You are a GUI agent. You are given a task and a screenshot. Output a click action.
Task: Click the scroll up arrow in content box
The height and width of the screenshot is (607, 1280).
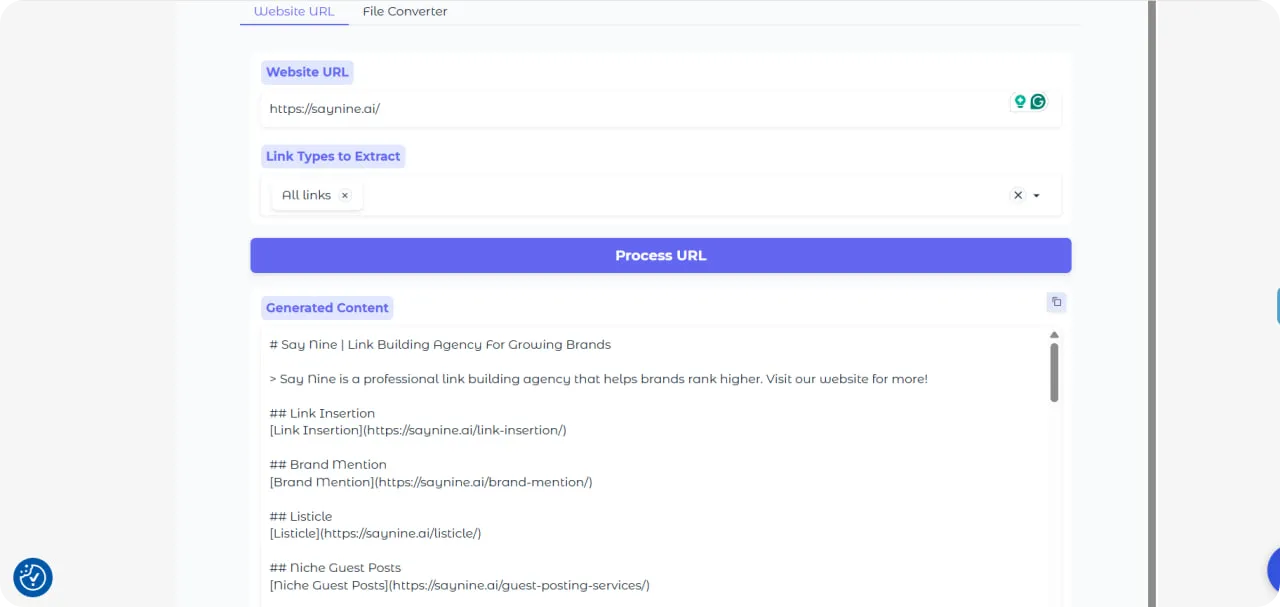[x=1054, y=335]
